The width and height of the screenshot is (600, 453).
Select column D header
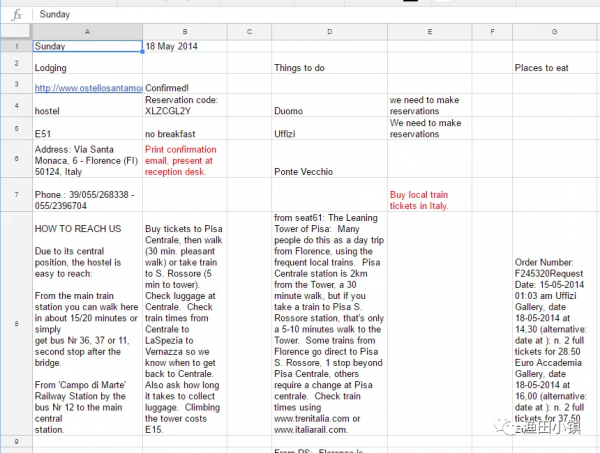329,33
